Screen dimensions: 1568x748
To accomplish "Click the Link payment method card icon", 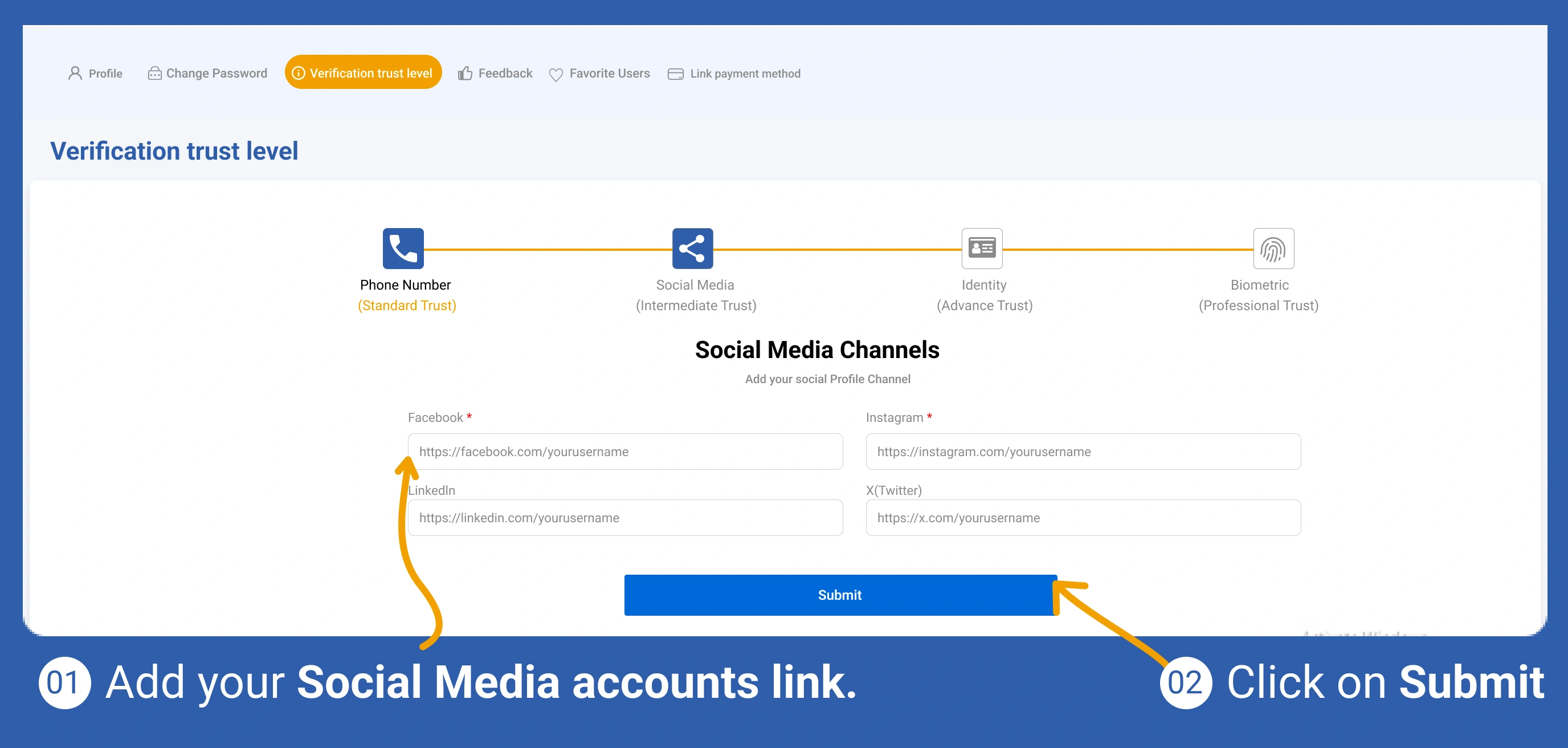I will click(676, 74).
